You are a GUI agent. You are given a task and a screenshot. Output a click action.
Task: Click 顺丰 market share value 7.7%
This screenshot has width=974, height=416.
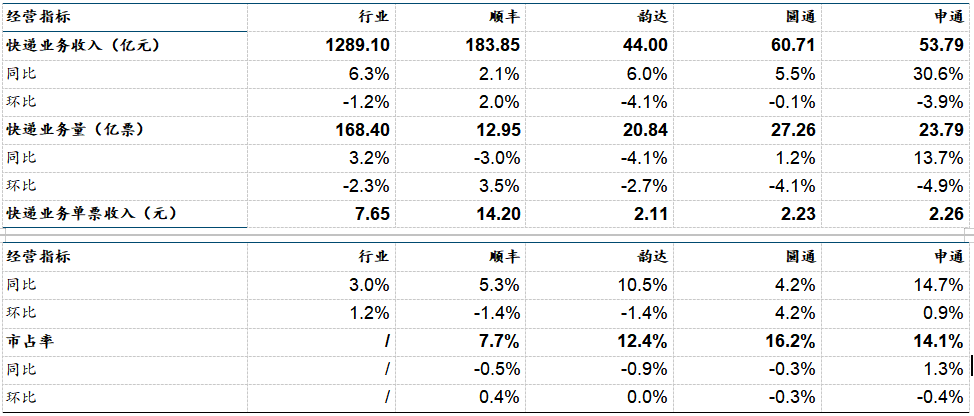501,341
